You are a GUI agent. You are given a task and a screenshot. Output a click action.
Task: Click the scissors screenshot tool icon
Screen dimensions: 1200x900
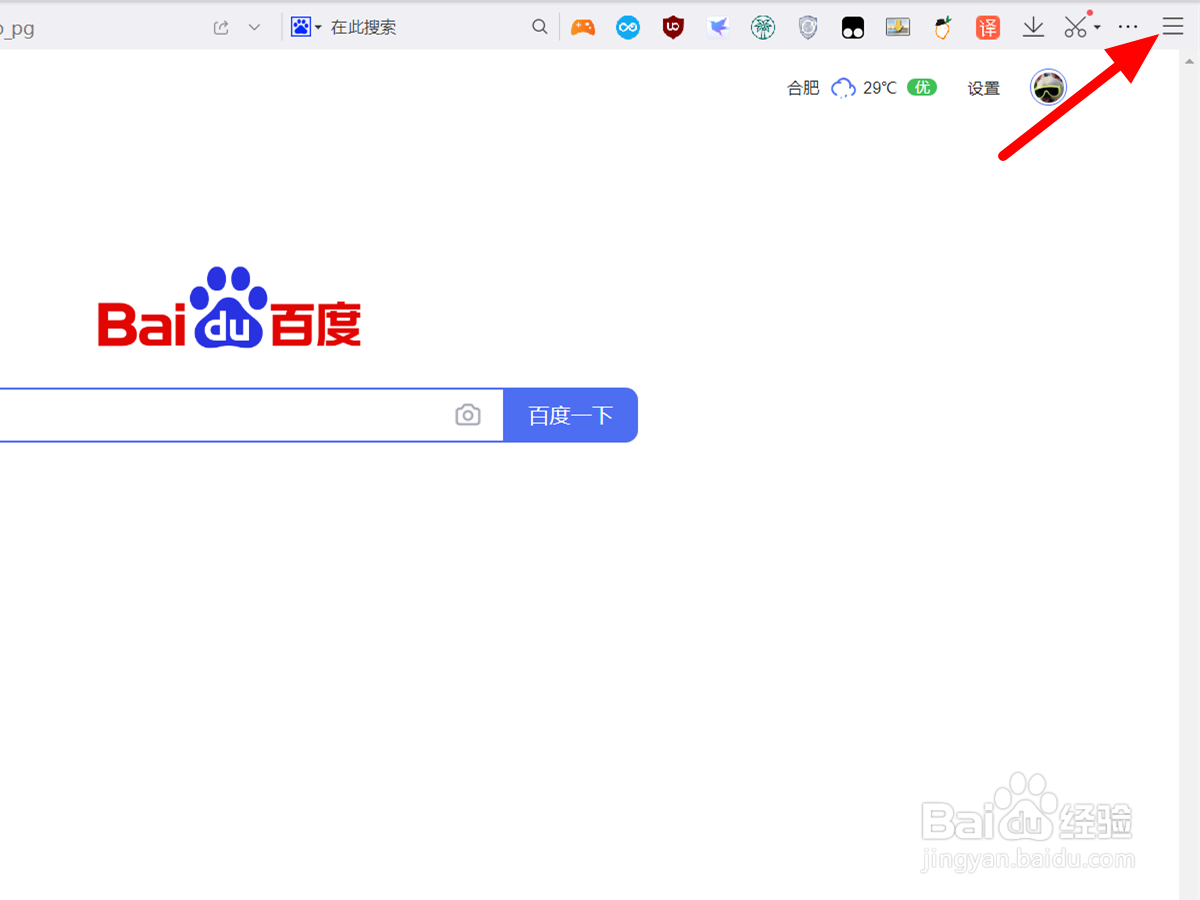(1075, 28)
